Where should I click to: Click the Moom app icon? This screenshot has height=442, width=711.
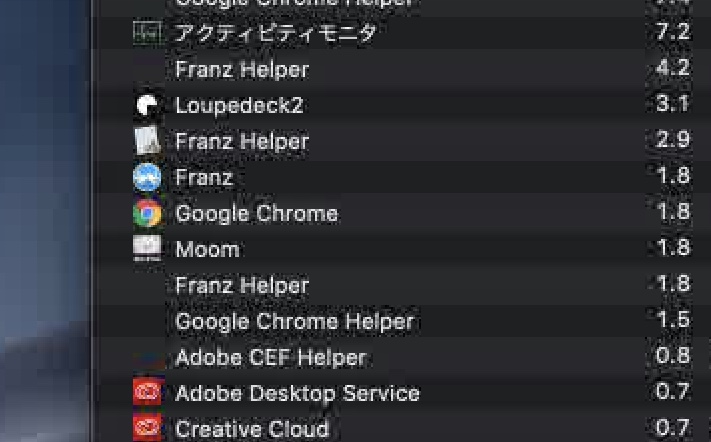(147, 248)
